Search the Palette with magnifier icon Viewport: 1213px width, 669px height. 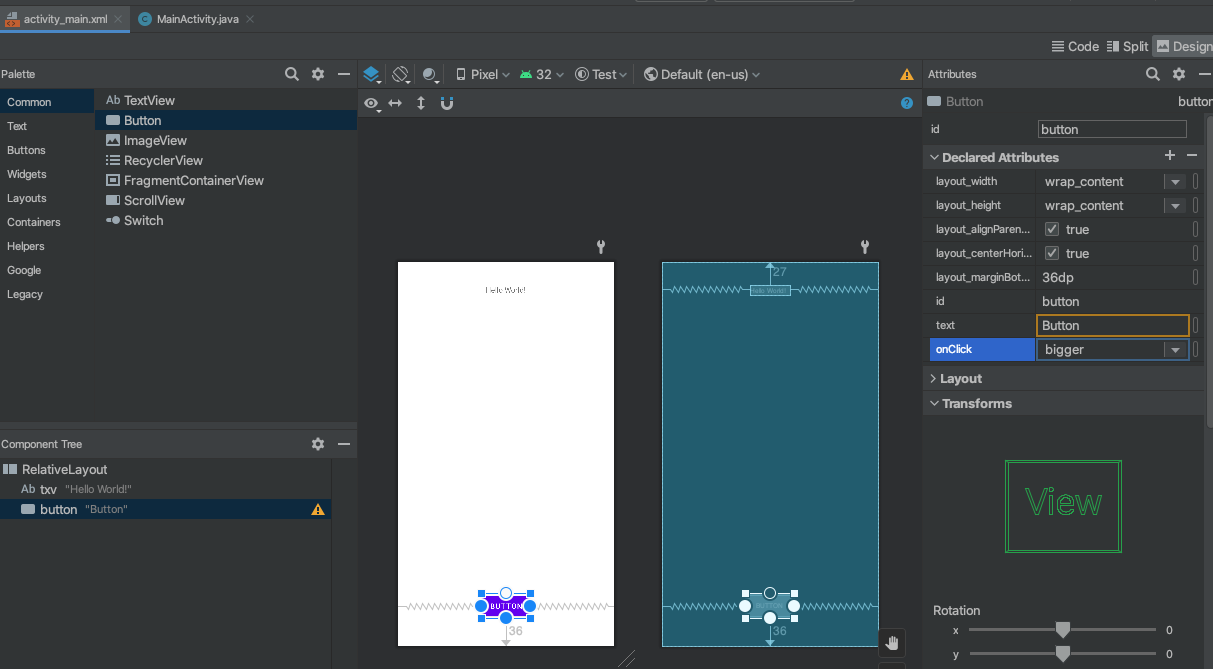[x=292, y=74]
